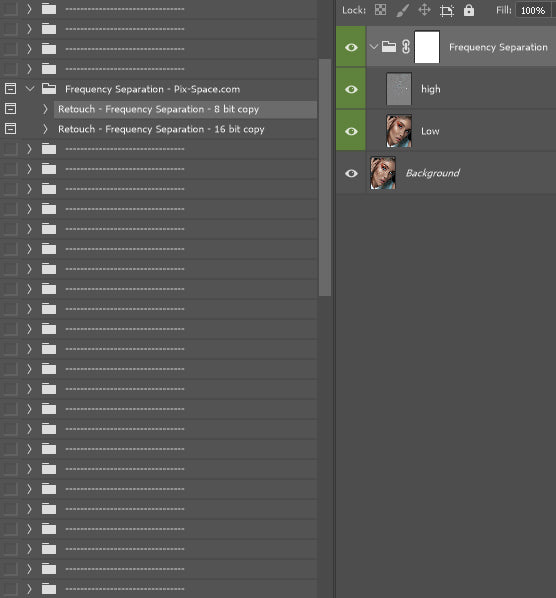Screen dimensions: 556x598
Task: Click the lock image pixels brush icon
Action: (x=402, y=10)
